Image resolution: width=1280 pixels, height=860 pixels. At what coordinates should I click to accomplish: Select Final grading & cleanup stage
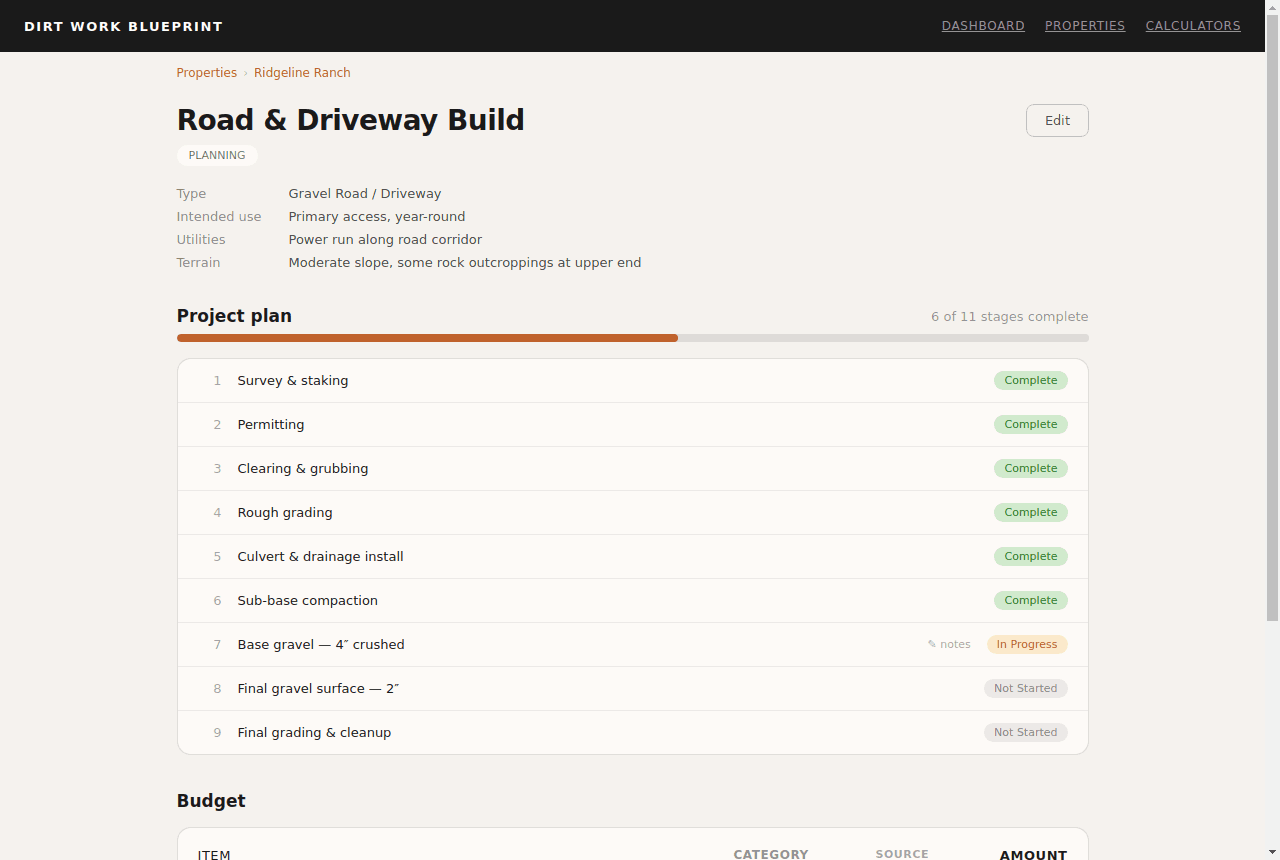pyautogui.click(x=633, y=733)
